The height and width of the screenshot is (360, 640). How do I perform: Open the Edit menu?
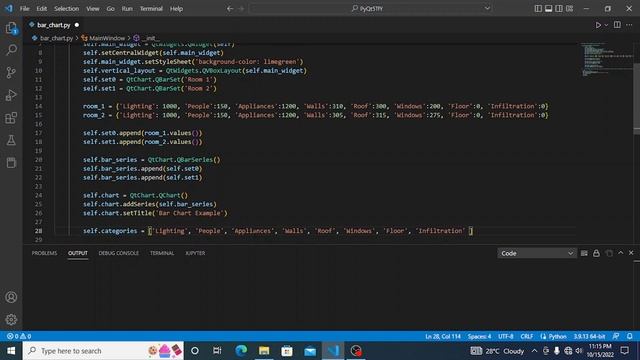pos(42,9)
